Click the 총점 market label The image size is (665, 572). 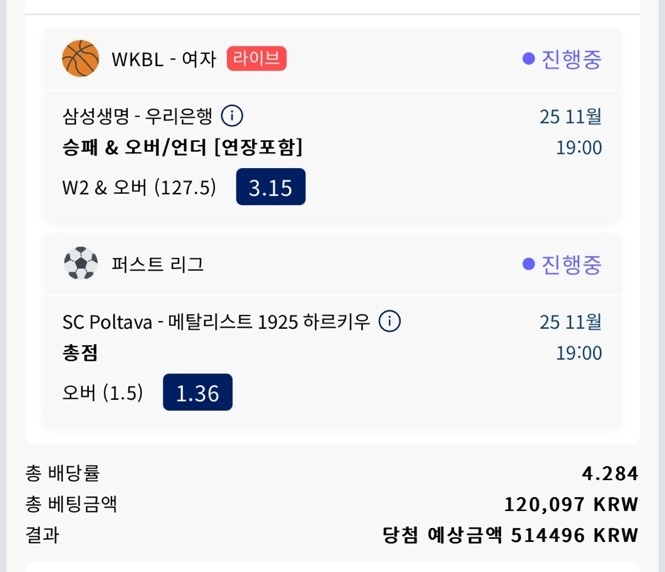(80, 353)
